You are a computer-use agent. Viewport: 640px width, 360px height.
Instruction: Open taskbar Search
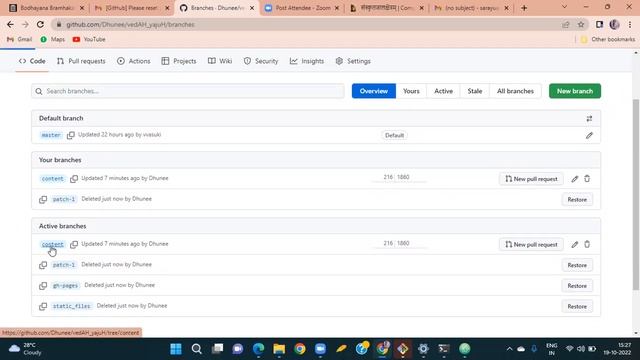click(x=197, y=349)
